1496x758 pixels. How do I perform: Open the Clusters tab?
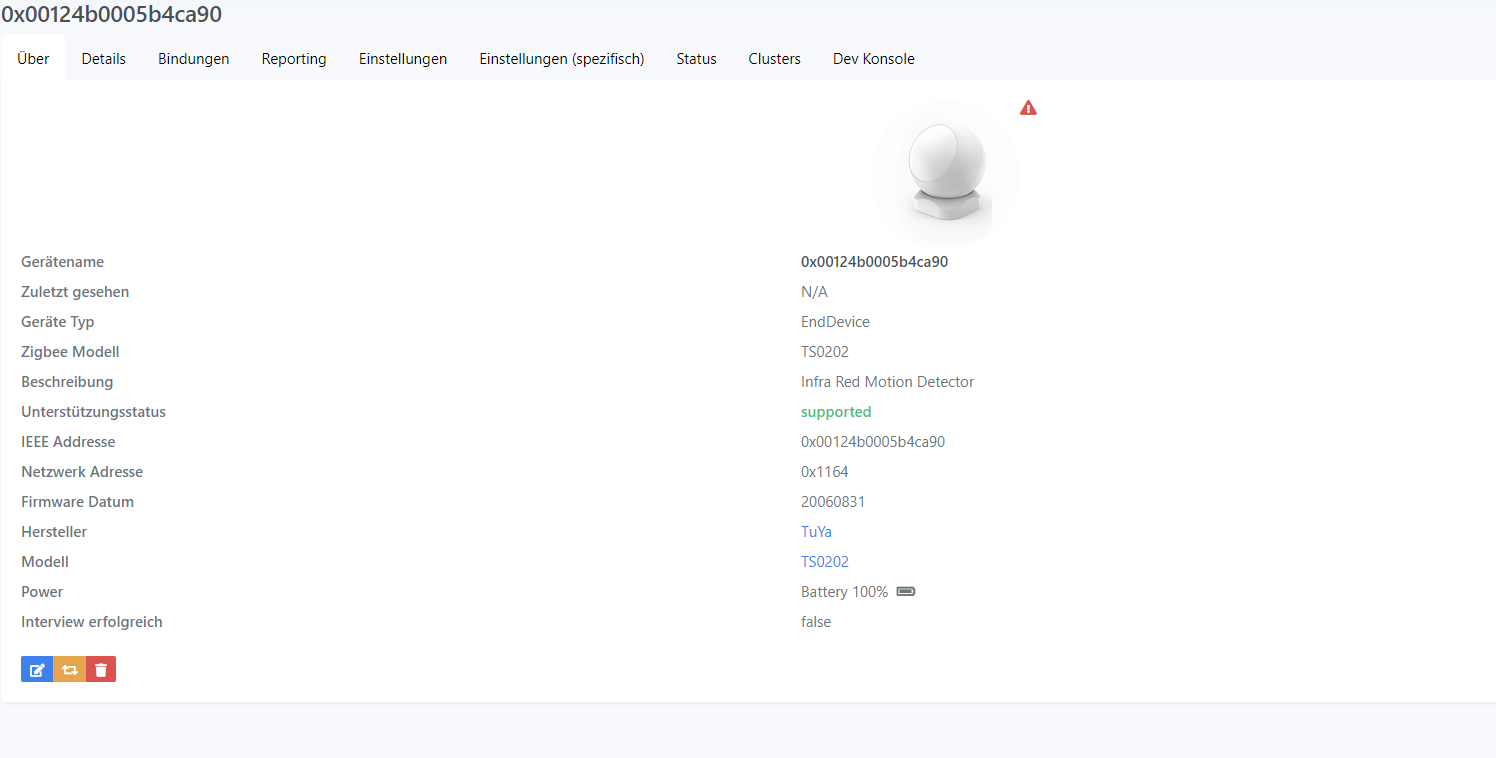pyautogui.click(x=774, y=58)
